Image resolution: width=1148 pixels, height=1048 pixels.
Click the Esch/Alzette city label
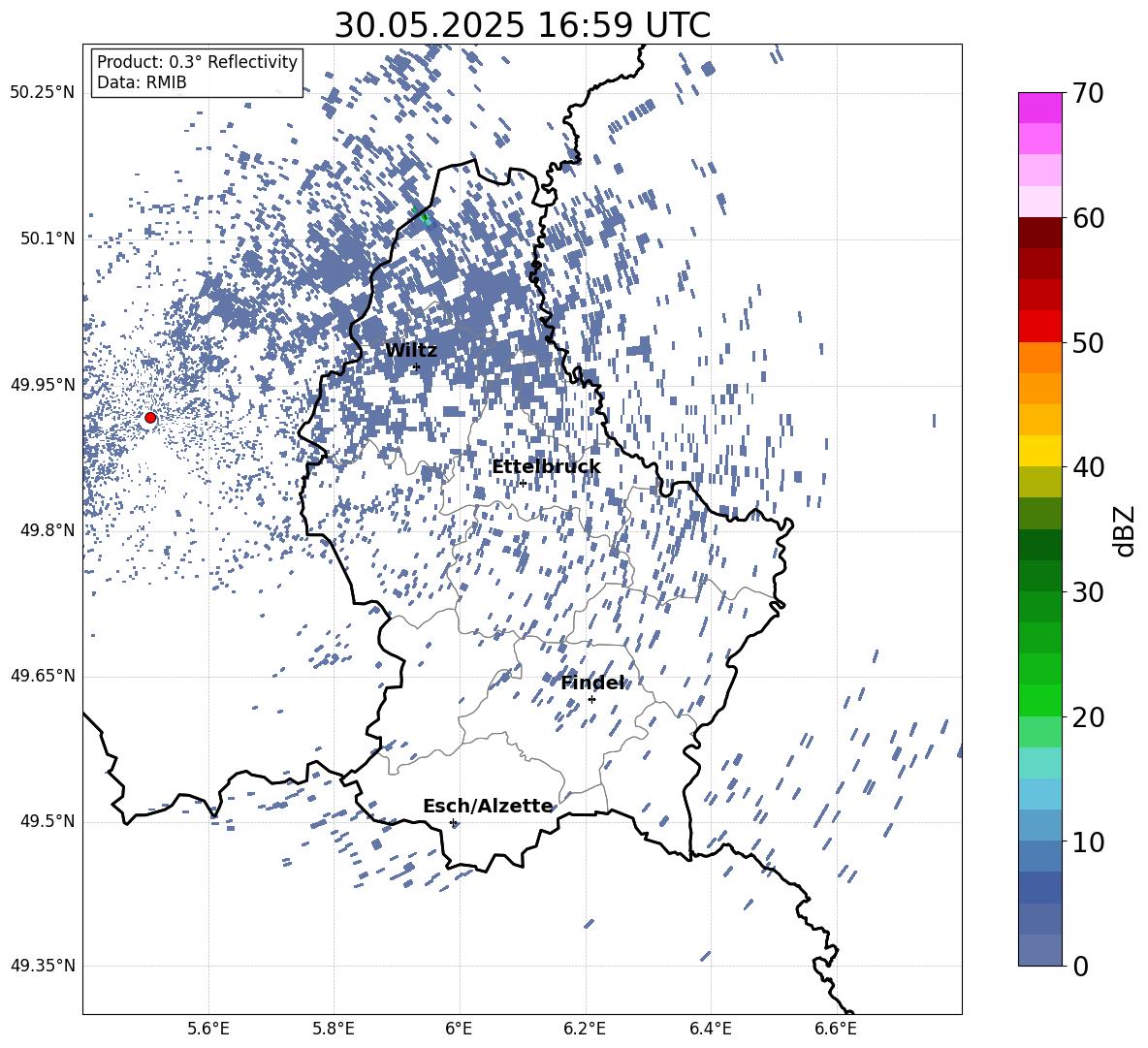coord(488,806)
